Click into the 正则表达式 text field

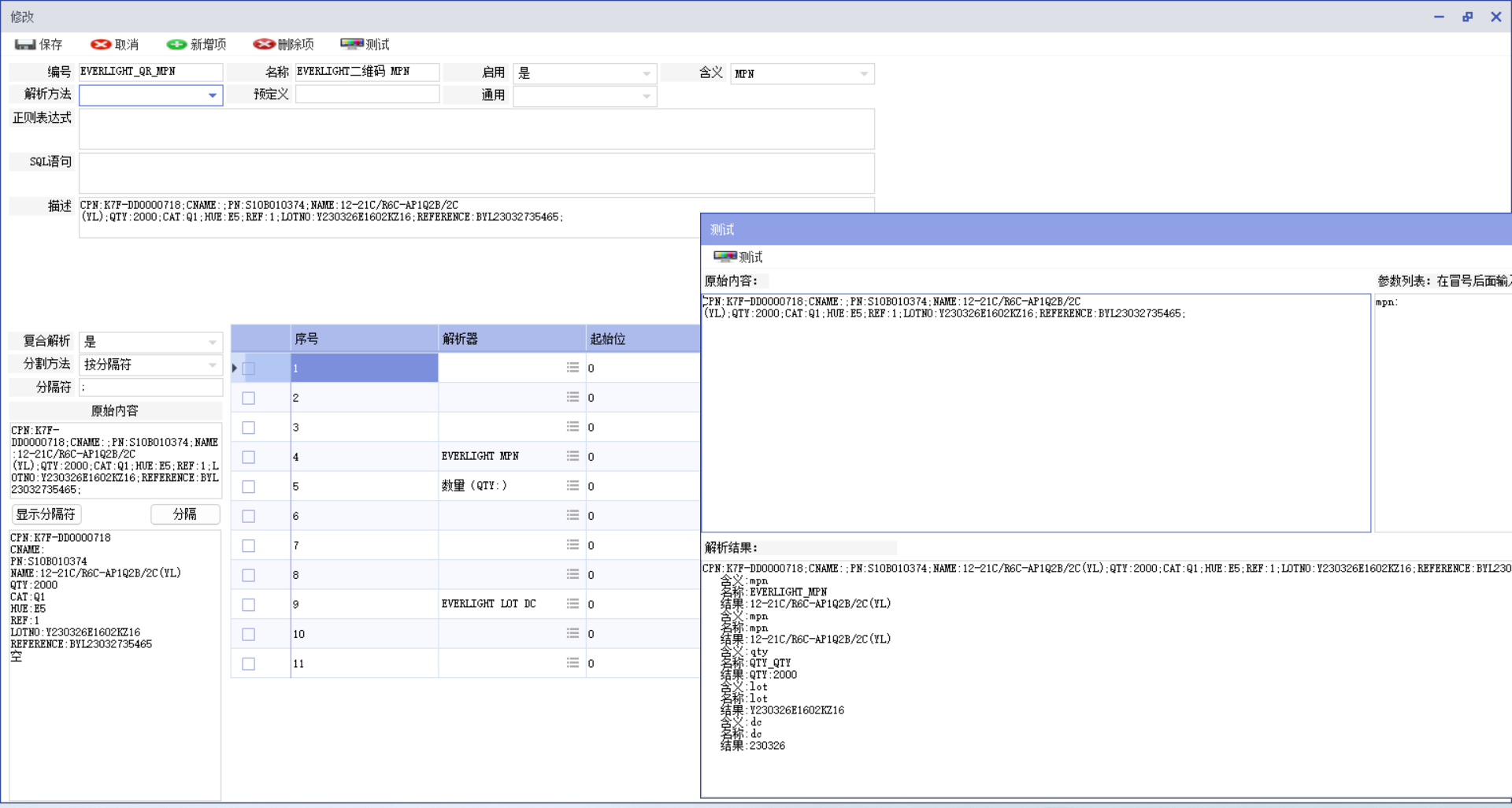(x=476, y=129)
